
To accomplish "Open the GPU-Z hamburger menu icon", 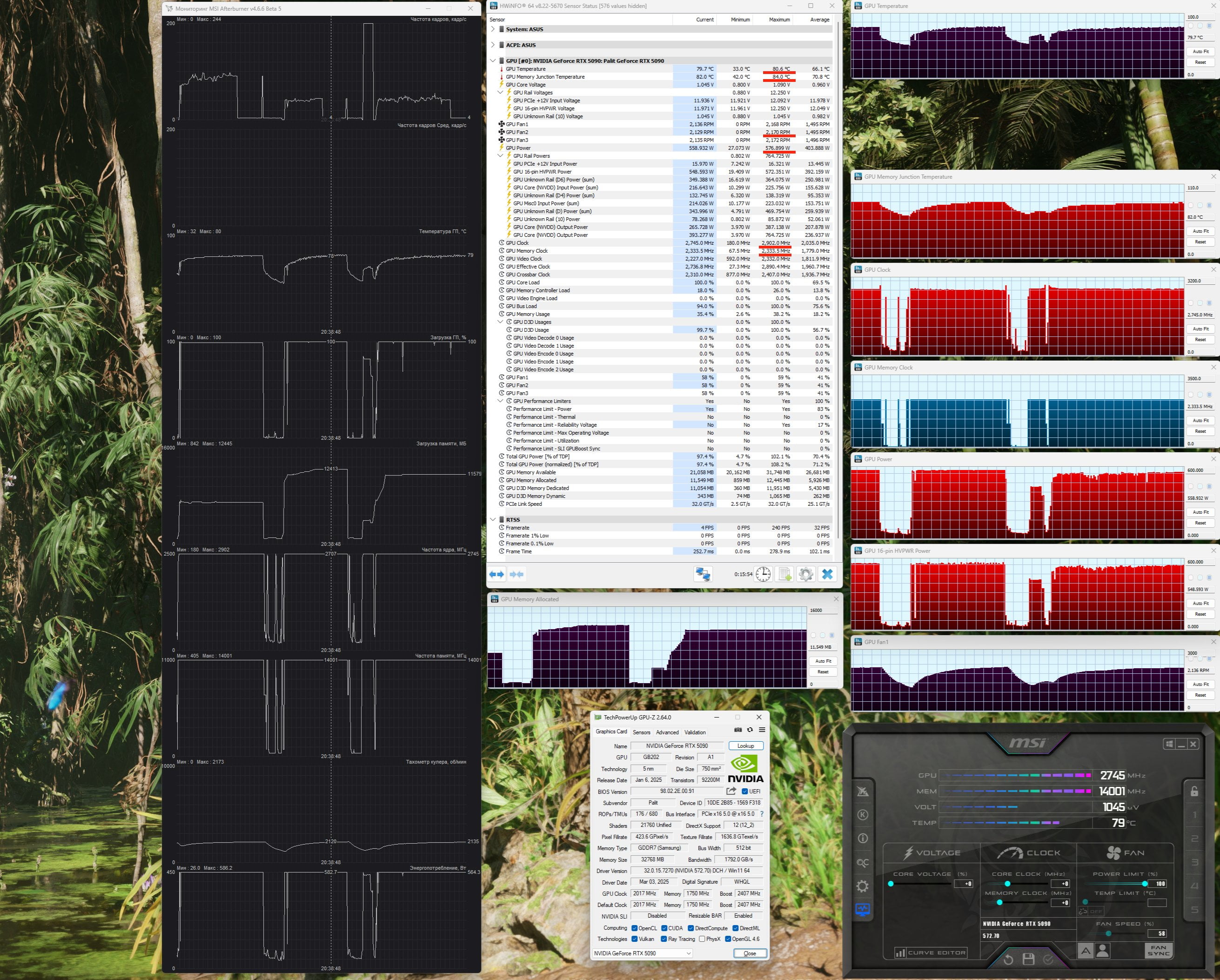I will (762, 730).
